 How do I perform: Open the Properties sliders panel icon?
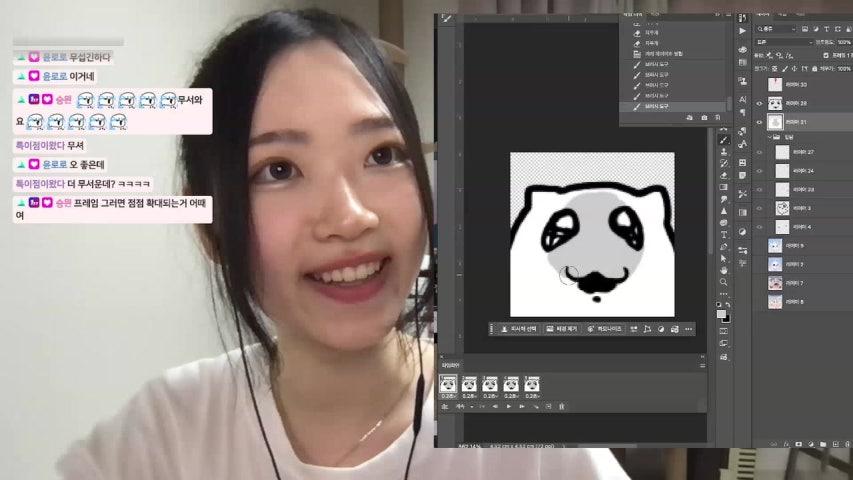743,250
